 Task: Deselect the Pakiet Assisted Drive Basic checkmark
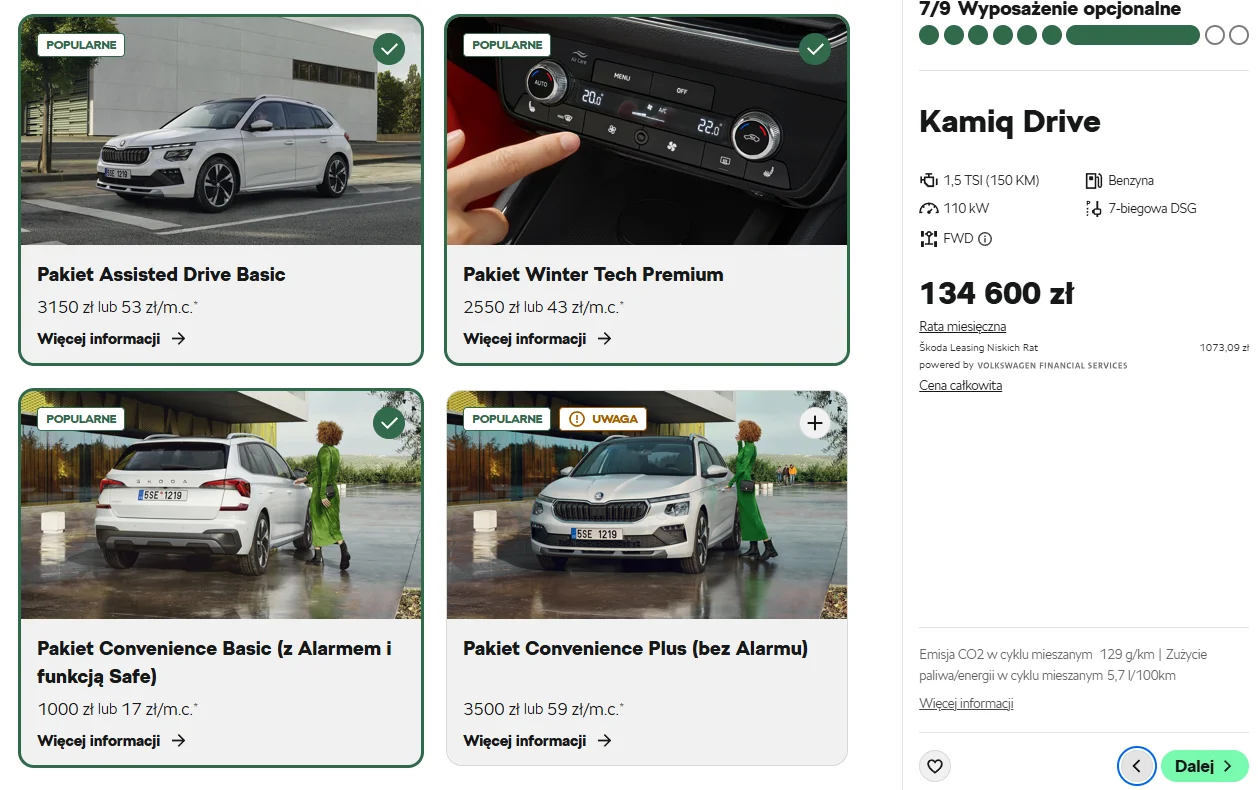(389, 48)
